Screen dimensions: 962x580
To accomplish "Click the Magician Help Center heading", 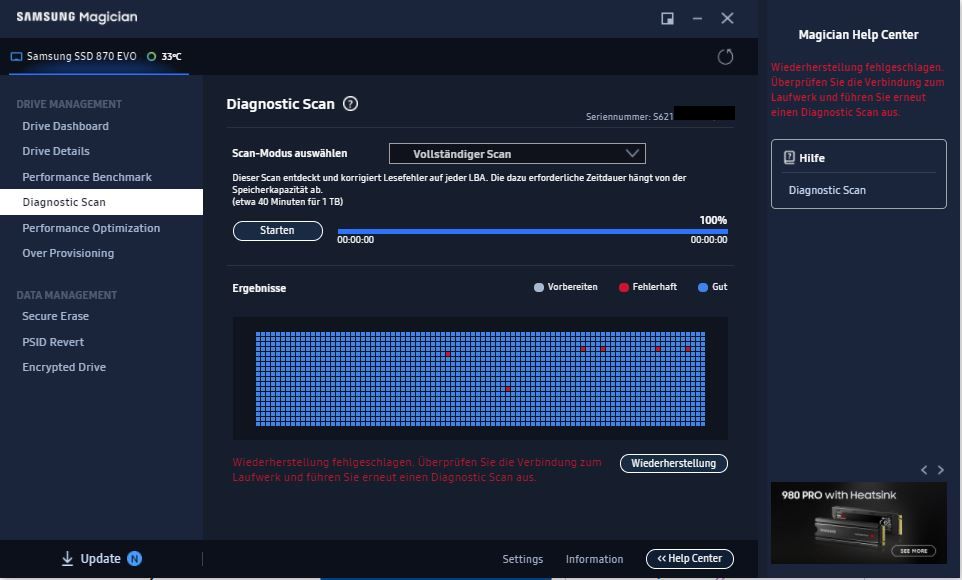I will point(858,35).
